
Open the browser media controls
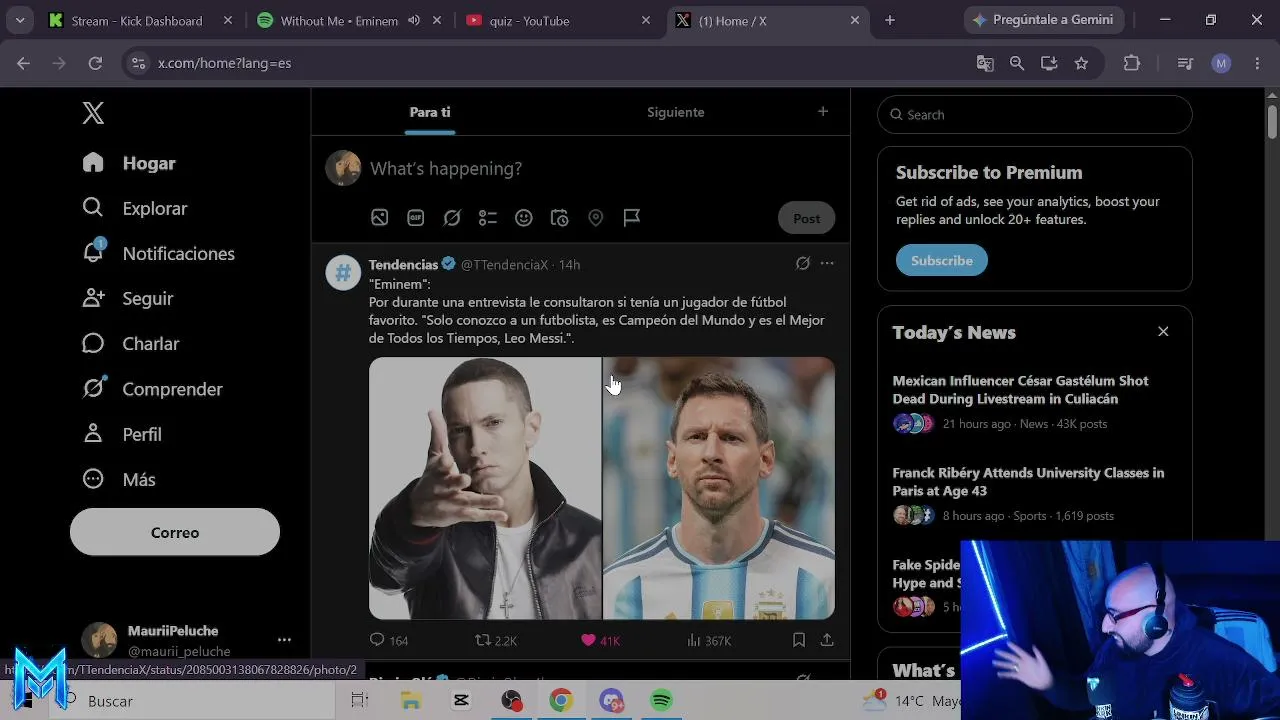pyautogui.click(x=1186, y=63)
